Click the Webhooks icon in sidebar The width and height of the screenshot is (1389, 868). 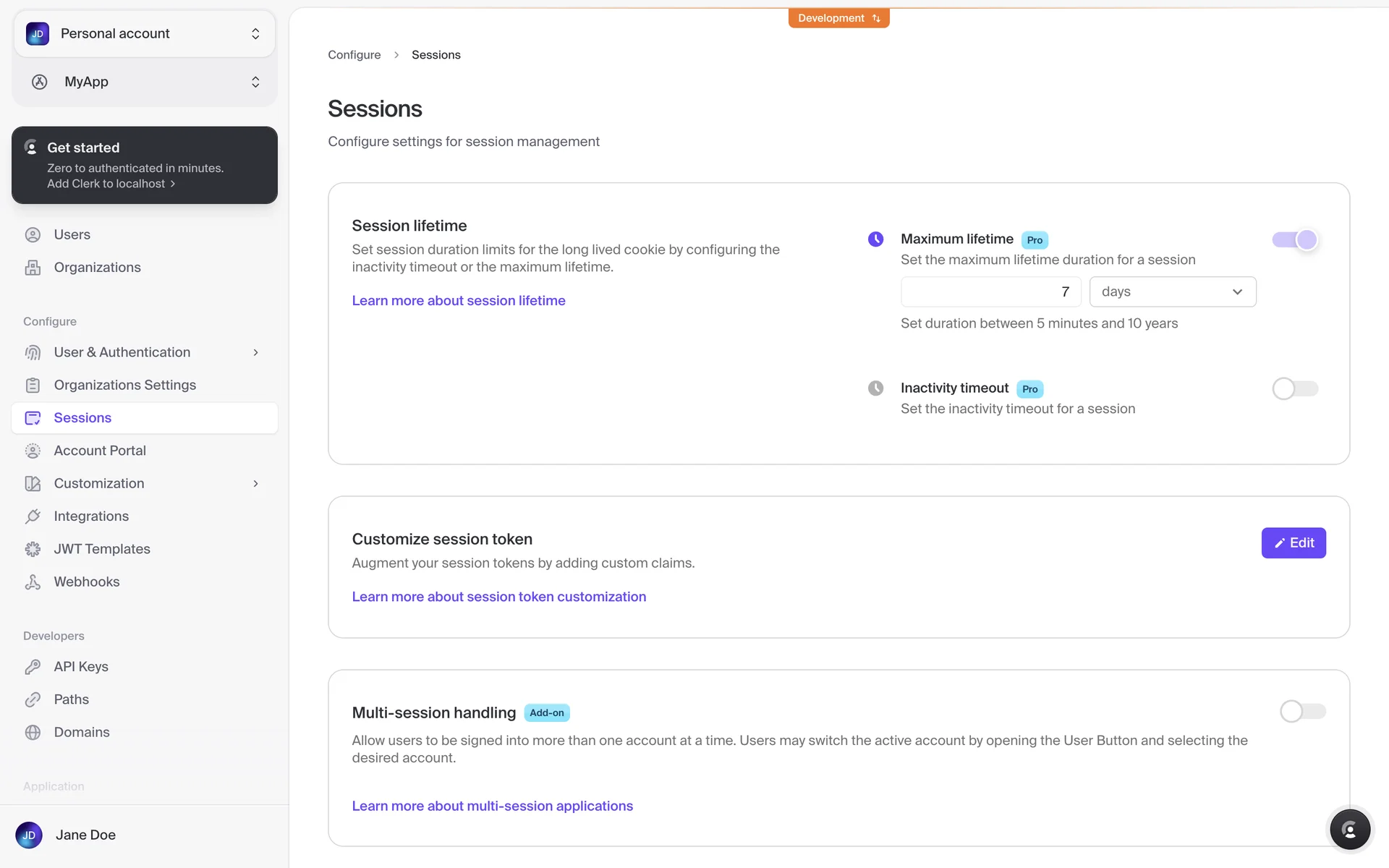pos(33,582)
